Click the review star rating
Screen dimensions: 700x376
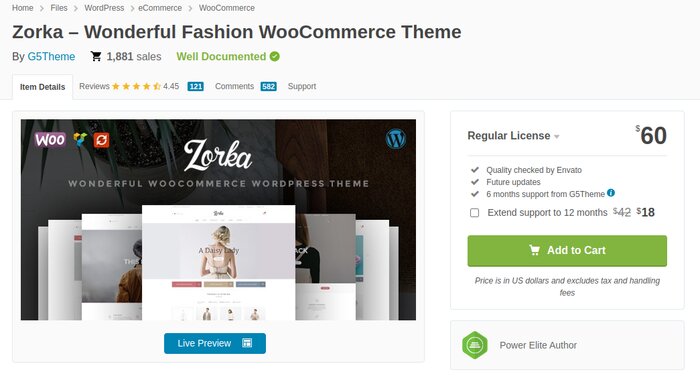coord(136,86)
